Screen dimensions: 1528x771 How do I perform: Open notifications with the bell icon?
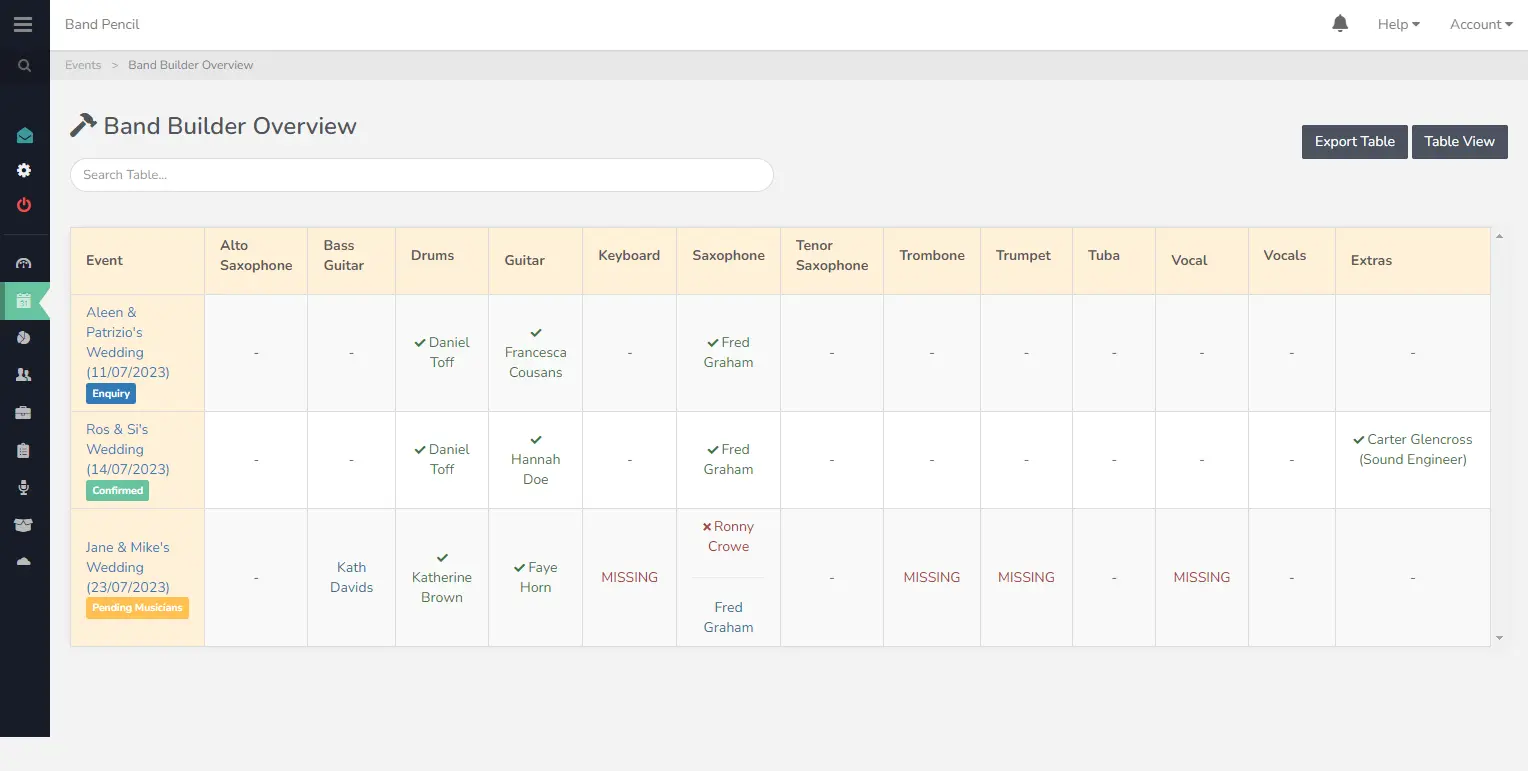pyautogui.click(x=1341, y=24)
